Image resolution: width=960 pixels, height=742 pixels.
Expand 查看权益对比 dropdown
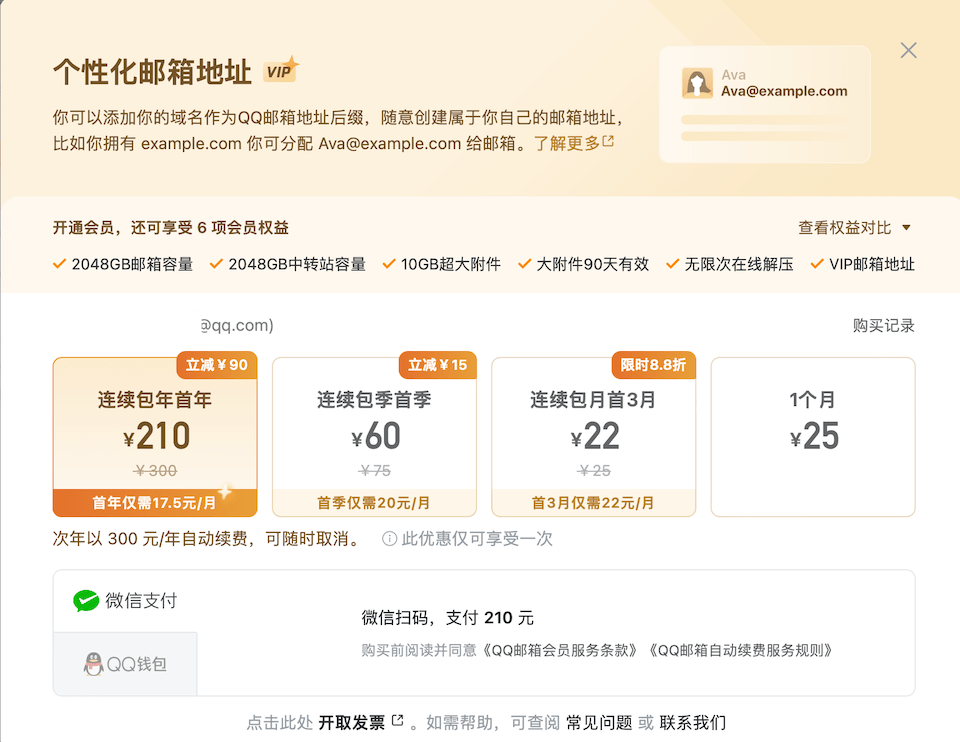coord(855,228)
